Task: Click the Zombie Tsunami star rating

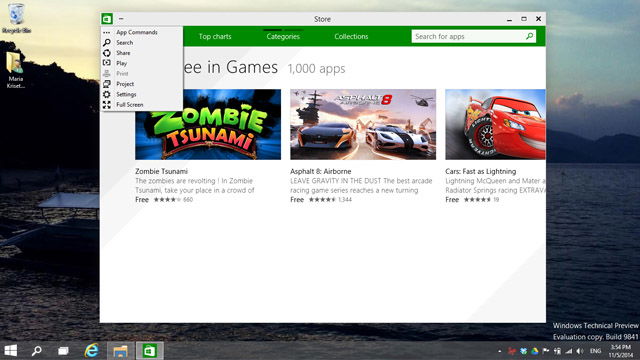Action: tap(167, 200)
